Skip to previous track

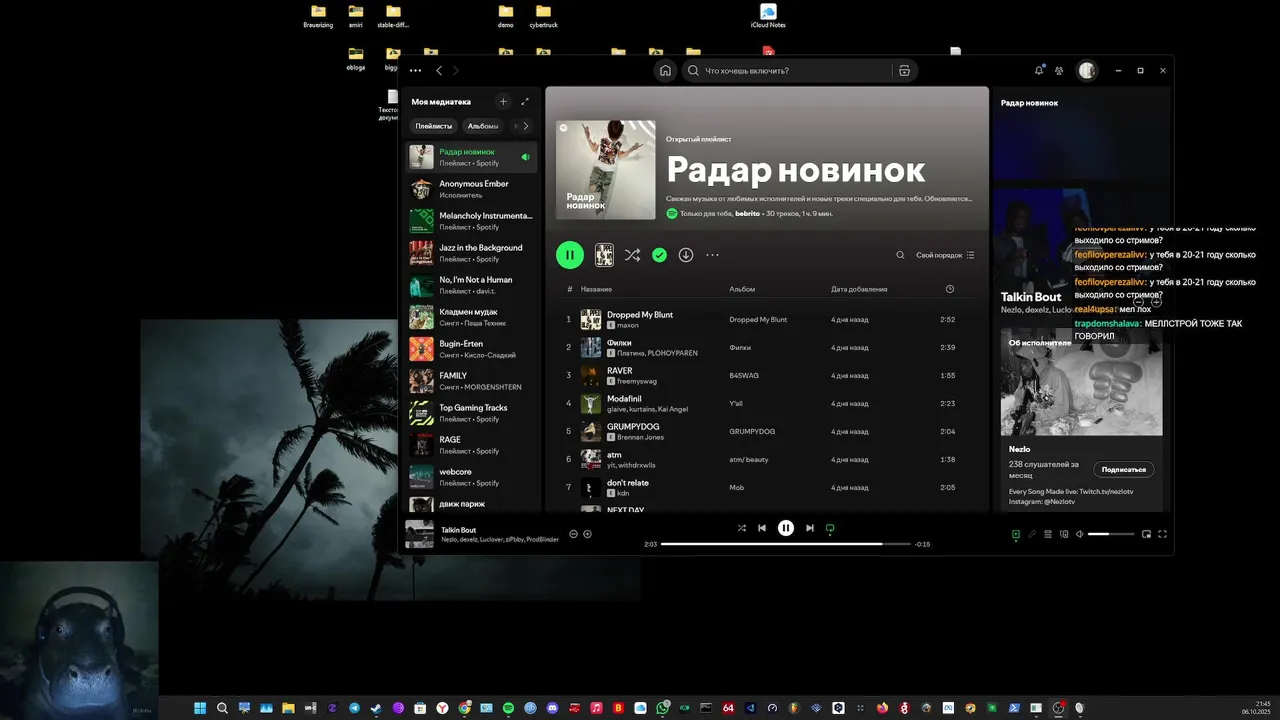(762, 528)
